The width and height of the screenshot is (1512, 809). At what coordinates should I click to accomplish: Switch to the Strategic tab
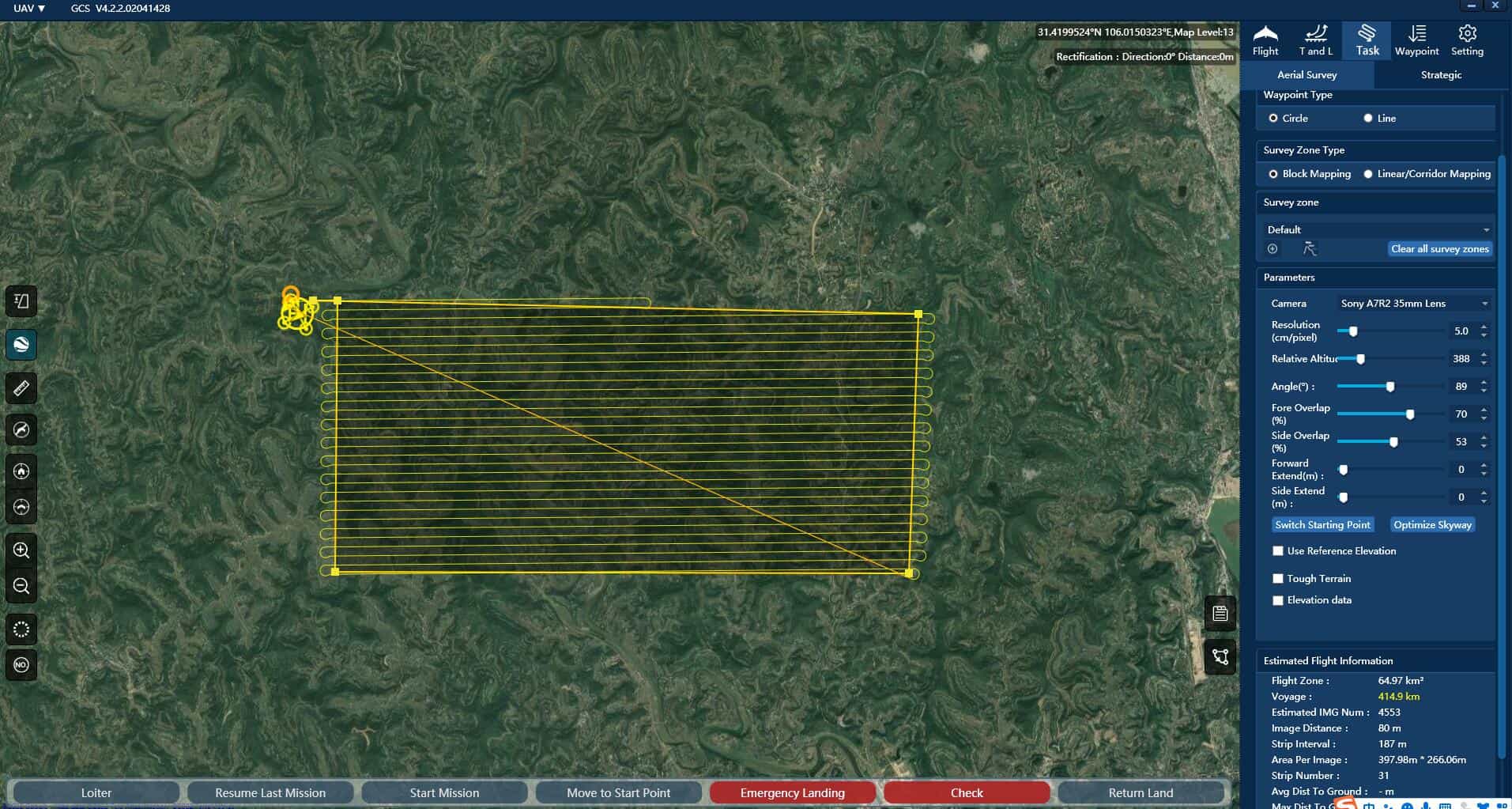[1441, 75]
